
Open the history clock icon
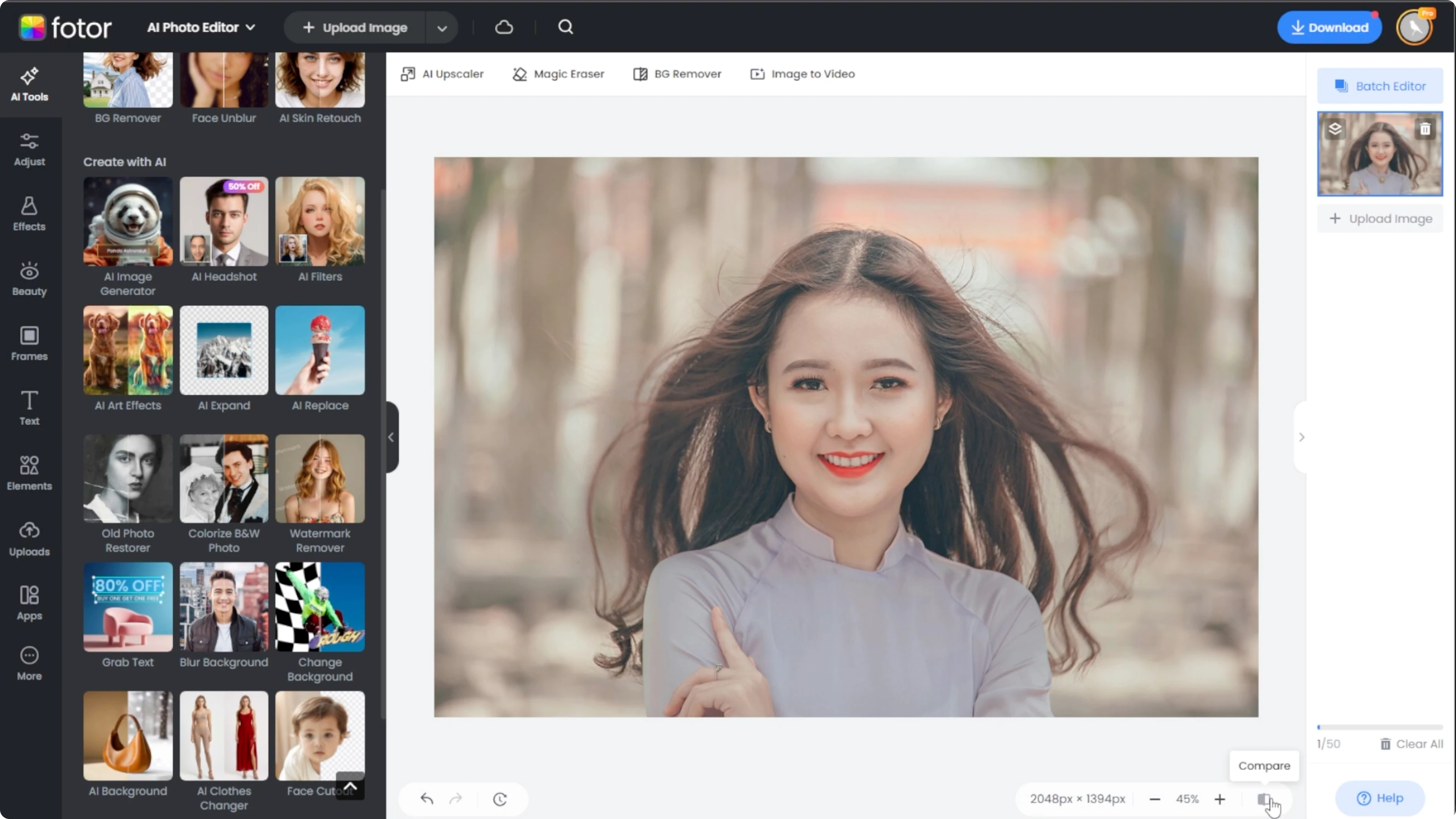pyautogui.click(x=500, y=799)
